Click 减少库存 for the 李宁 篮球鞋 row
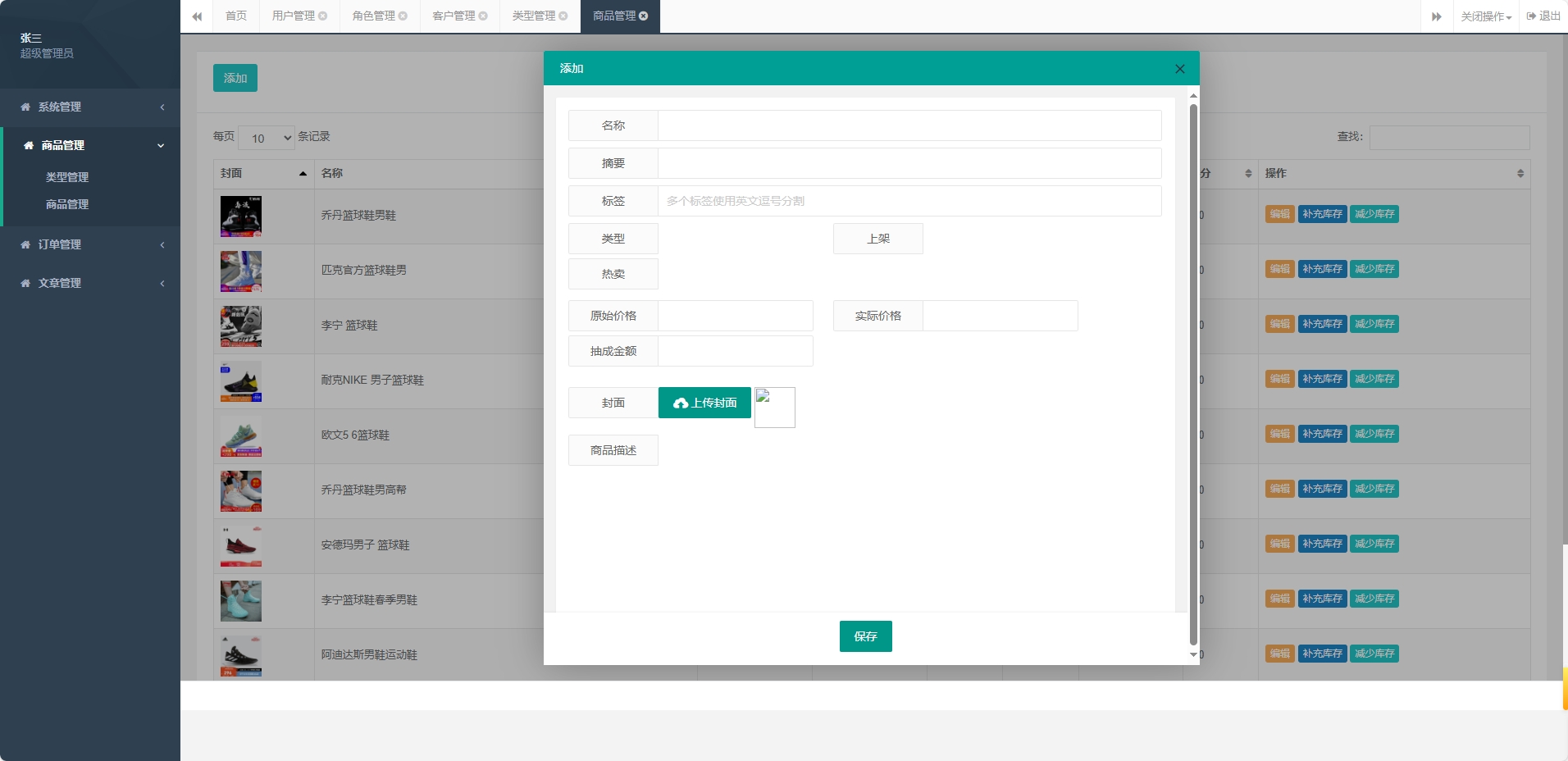Viewport: 1568px width, 761px height. 1374,324
